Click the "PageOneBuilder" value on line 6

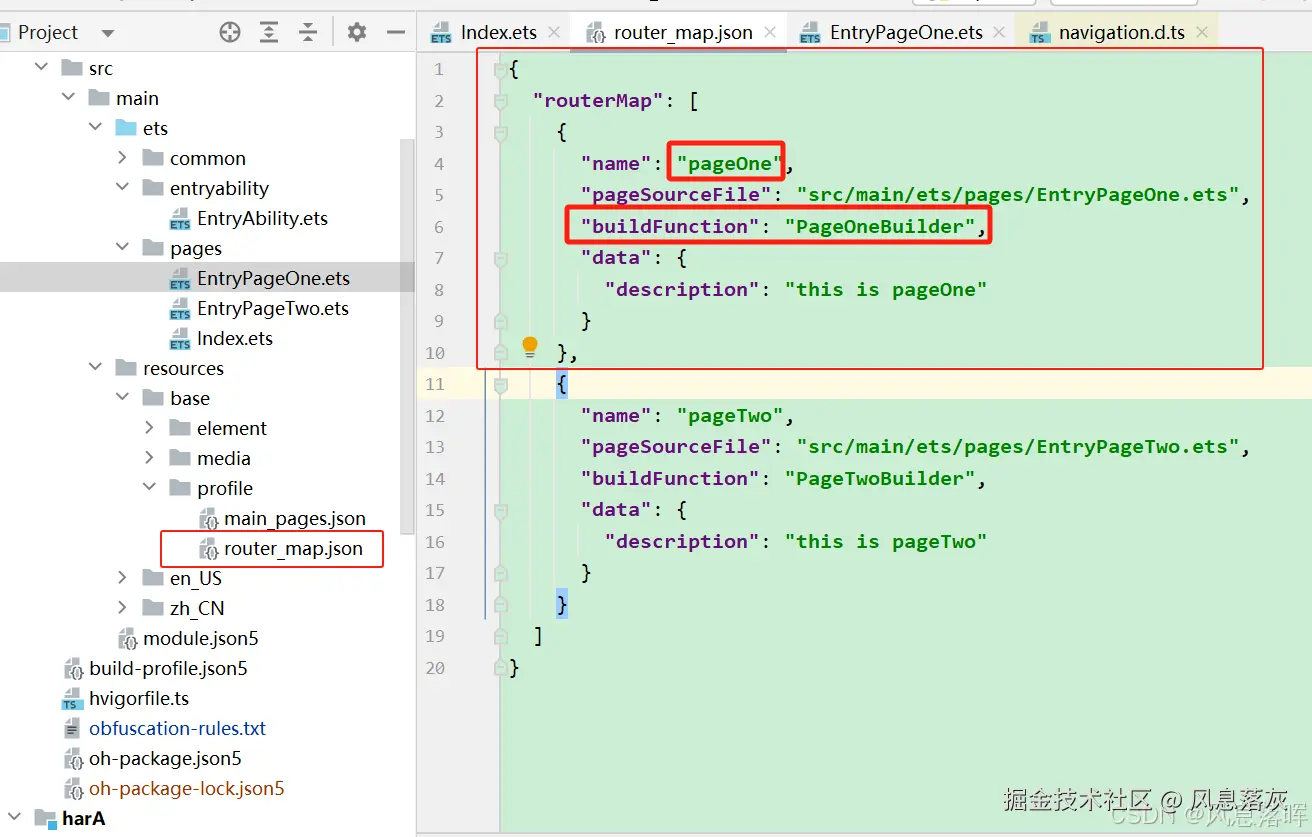click(880, 226)
